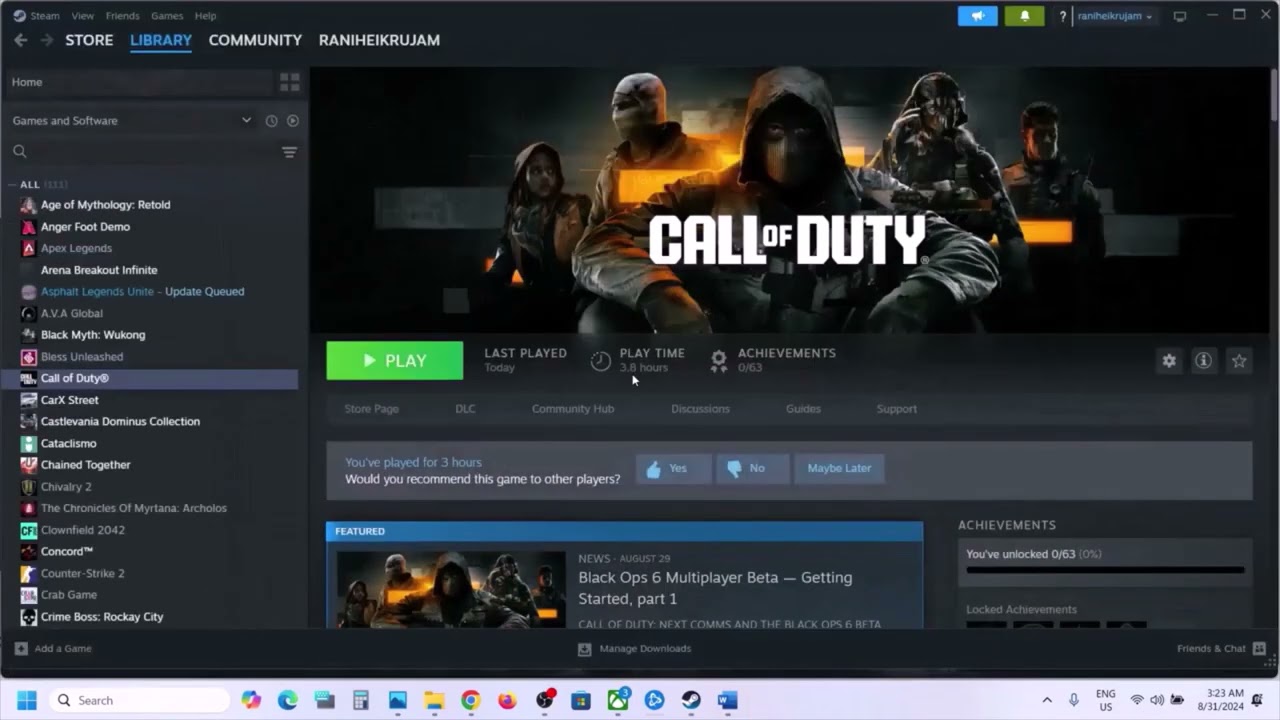This screenshot has width=1280, height=720.
Task: Click the Windows taskbar Search box
Action: (x=139, y=700)
